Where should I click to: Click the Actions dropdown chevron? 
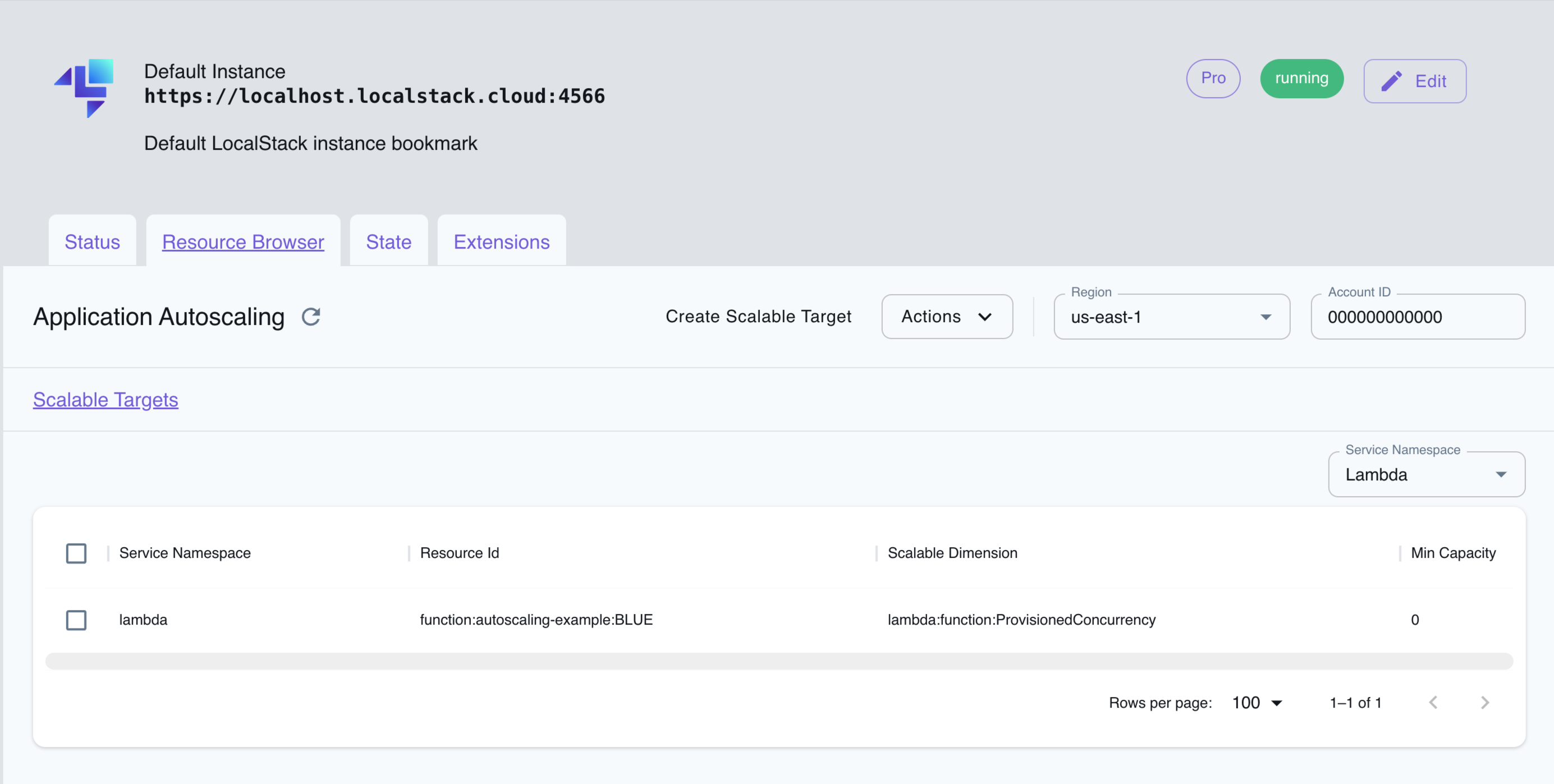click(x=985, y=317)
